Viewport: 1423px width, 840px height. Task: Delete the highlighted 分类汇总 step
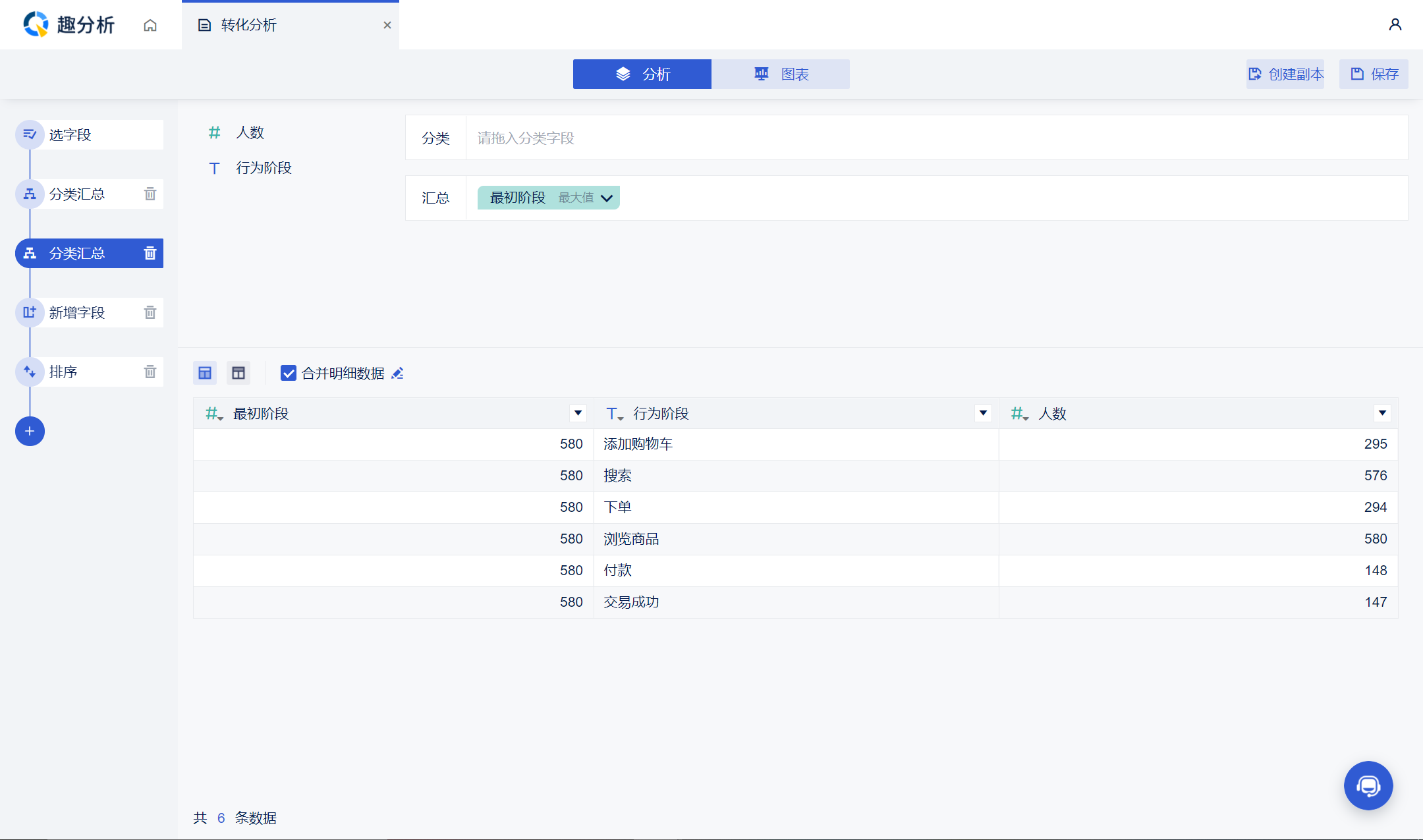pos(150,253)
